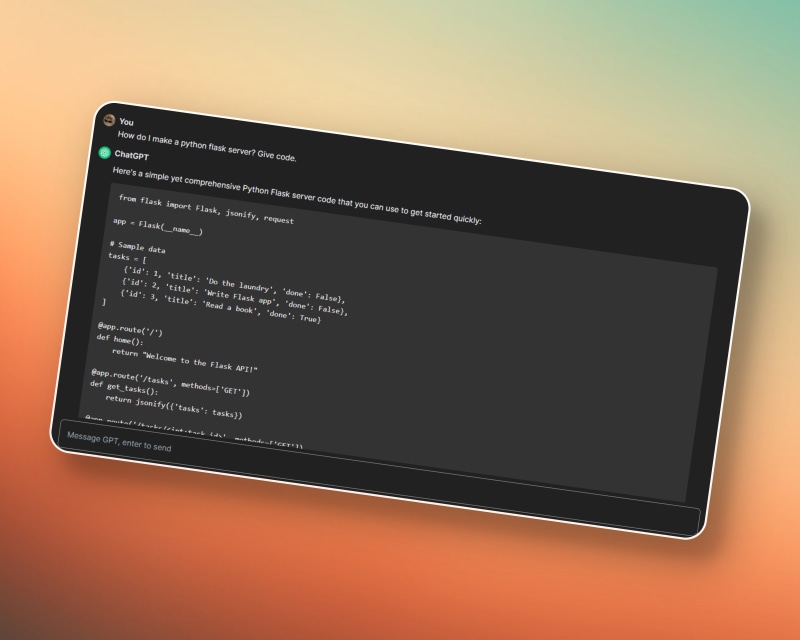The width and height of the screenshot is (800, 640).
Task: Click the "app = Flask(__name__)" line
Action: (157, 227)
